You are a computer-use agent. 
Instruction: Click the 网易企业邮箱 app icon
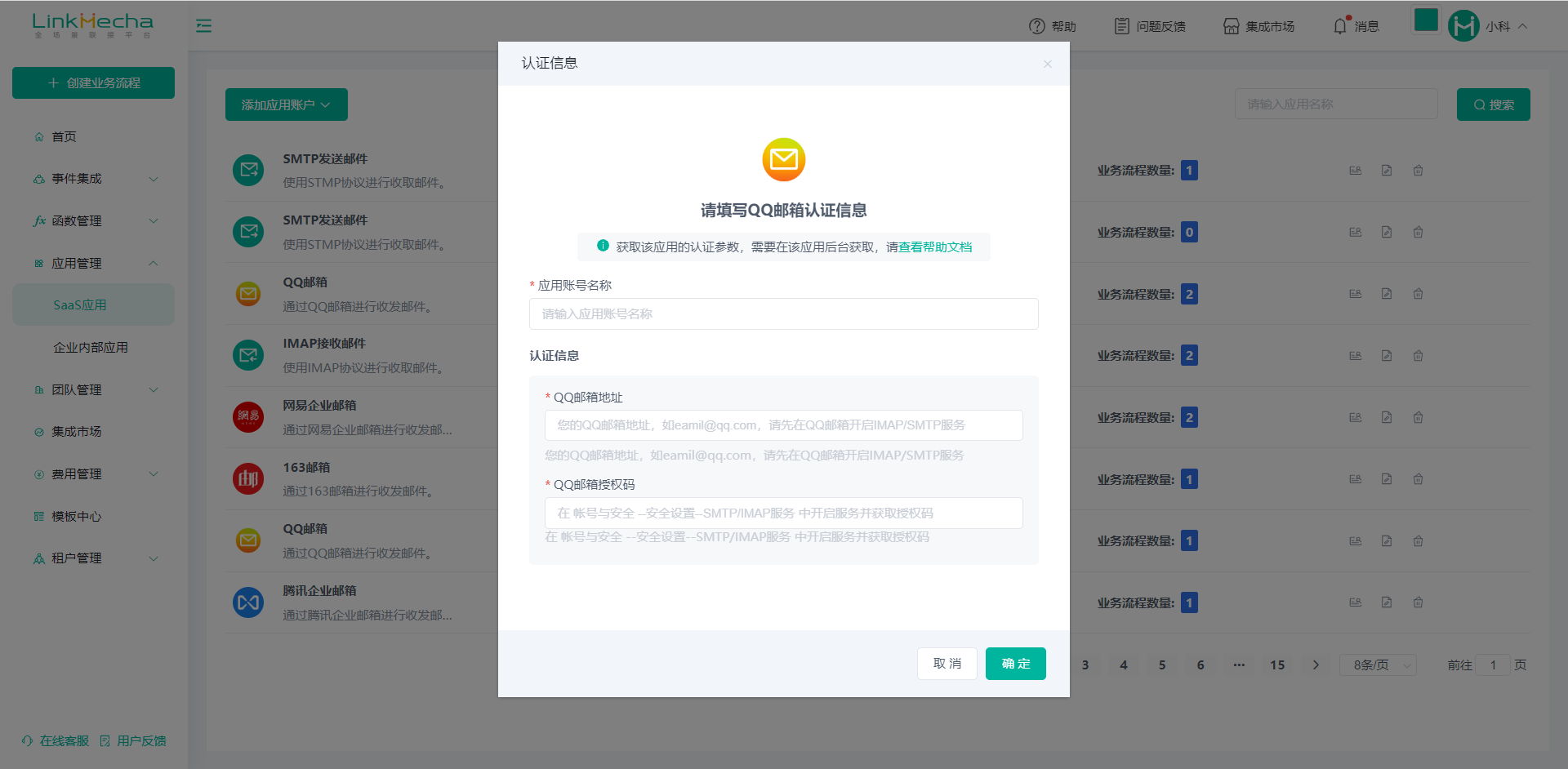(248, 417)
